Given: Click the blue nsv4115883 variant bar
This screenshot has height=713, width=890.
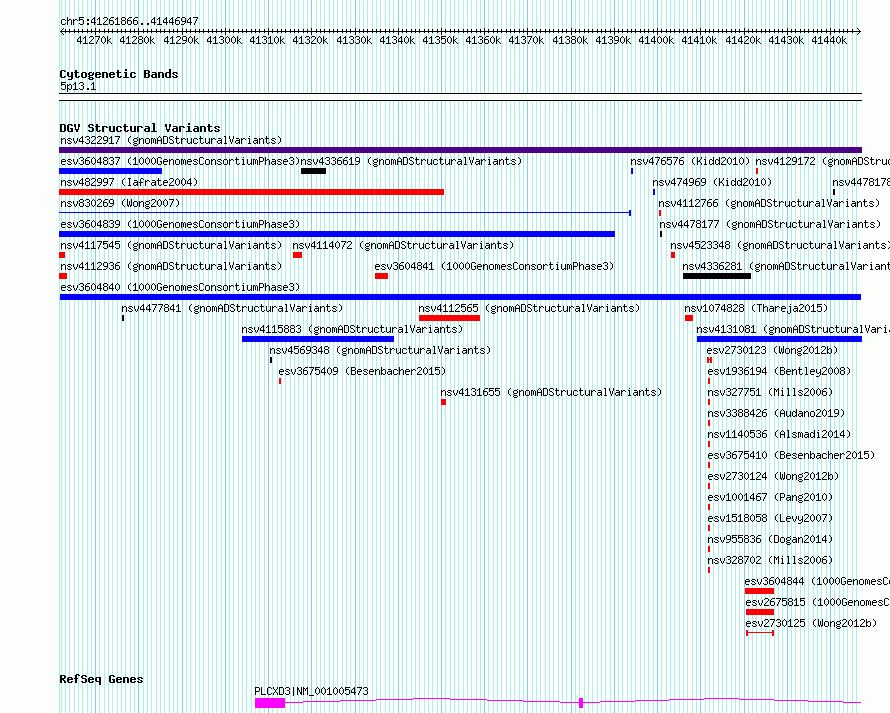Looking at the screenshot, I should tap(318, 339).
